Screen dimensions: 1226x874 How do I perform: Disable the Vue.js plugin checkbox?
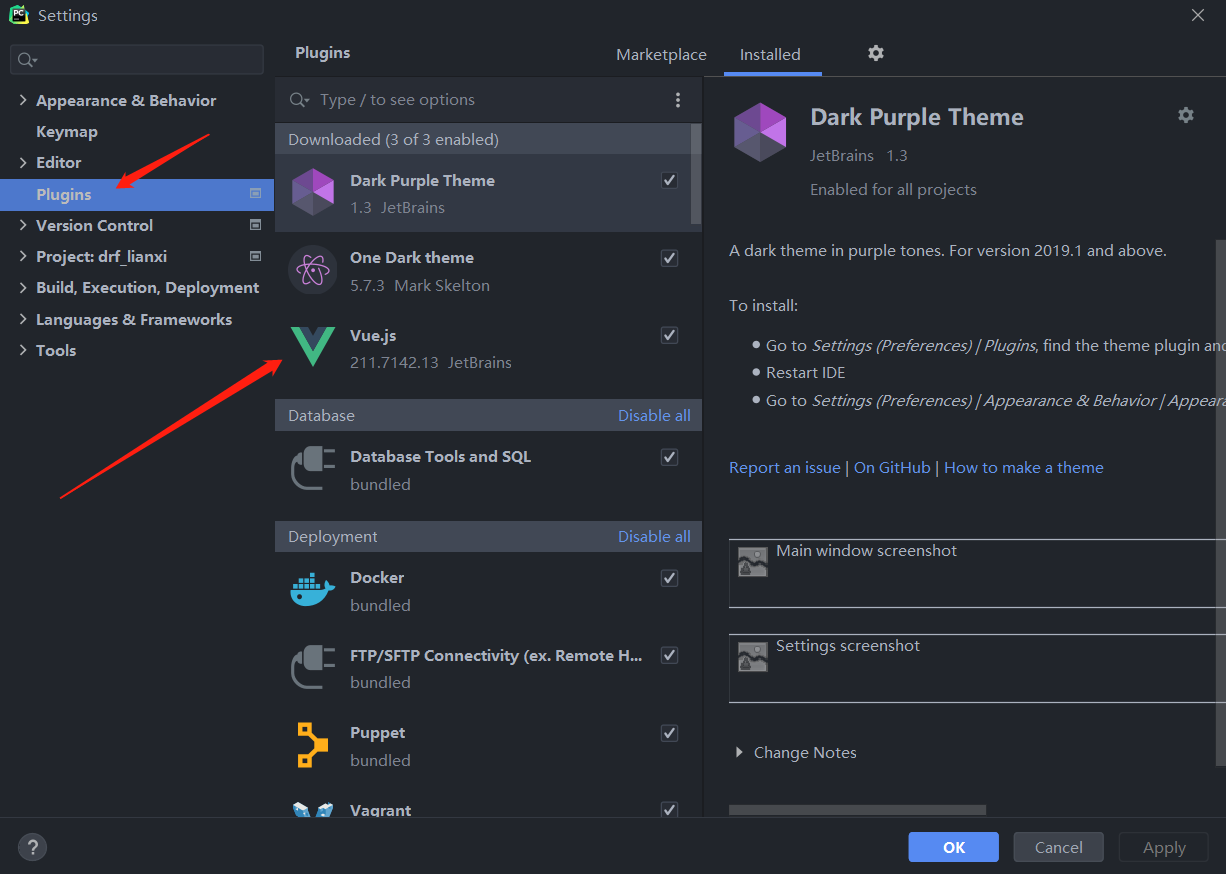coord(670,335)
